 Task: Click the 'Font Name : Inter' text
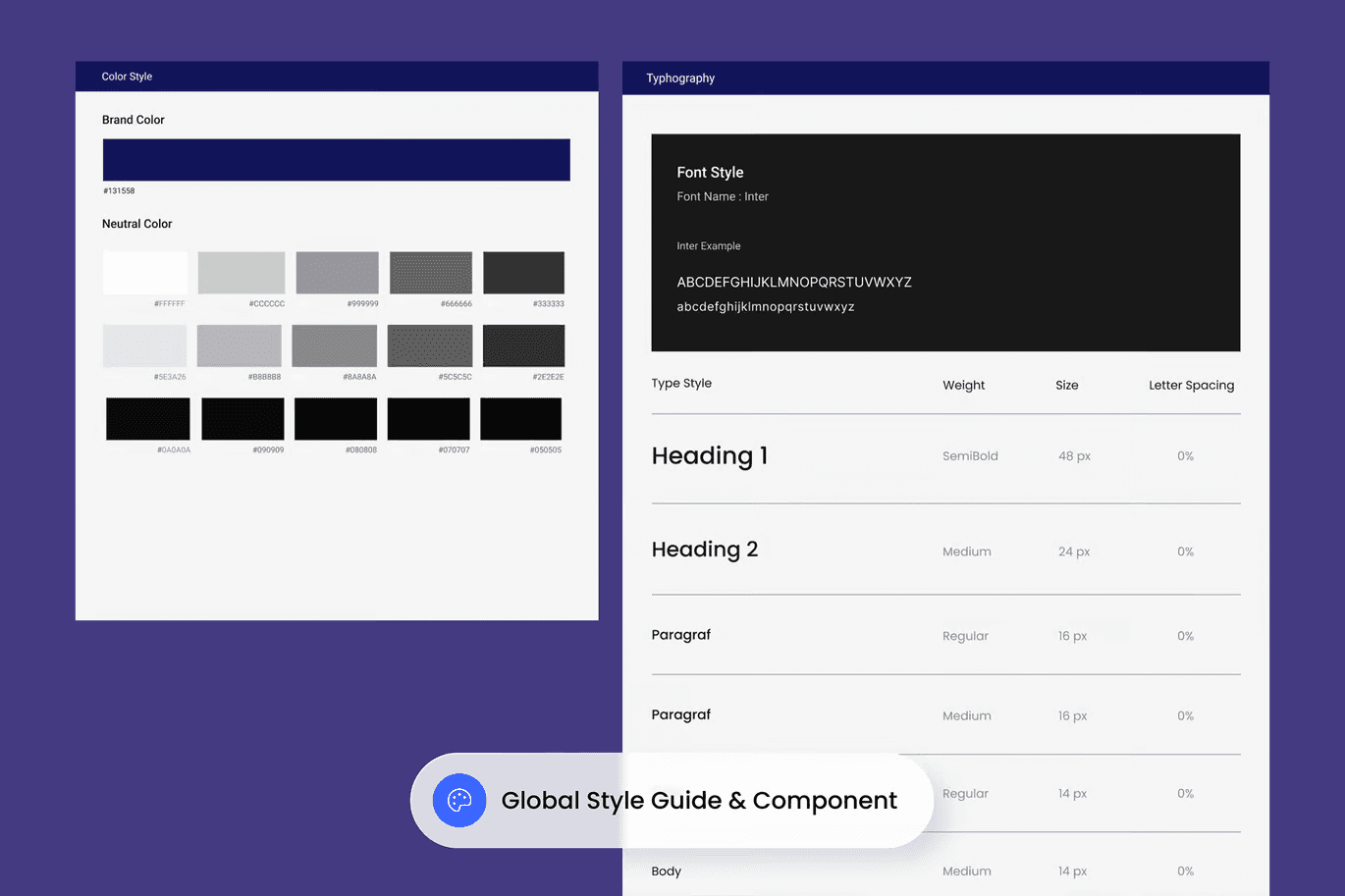click(x=723, y=197)
